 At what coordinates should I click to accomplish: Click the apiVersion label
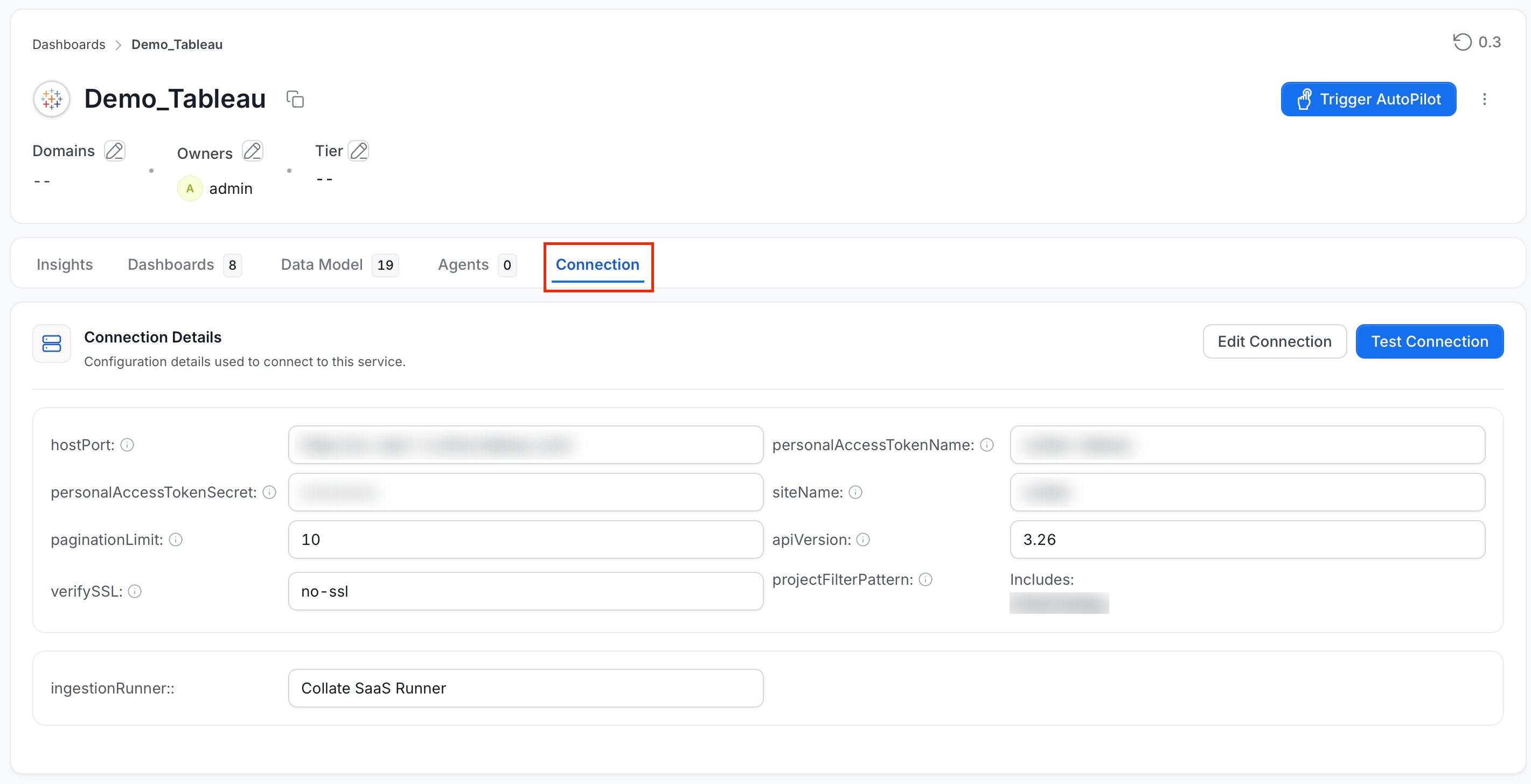(x=812, y=540)
